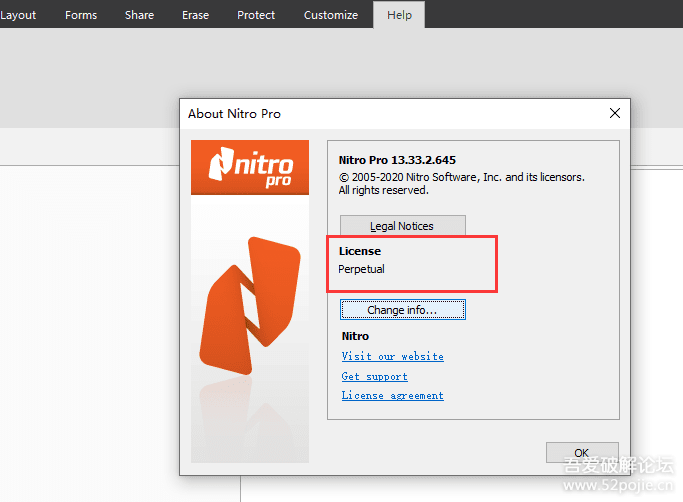The image size is (683, 502).
Task: Click the Nitro Pro logo banner
Action: click(251, 167)
